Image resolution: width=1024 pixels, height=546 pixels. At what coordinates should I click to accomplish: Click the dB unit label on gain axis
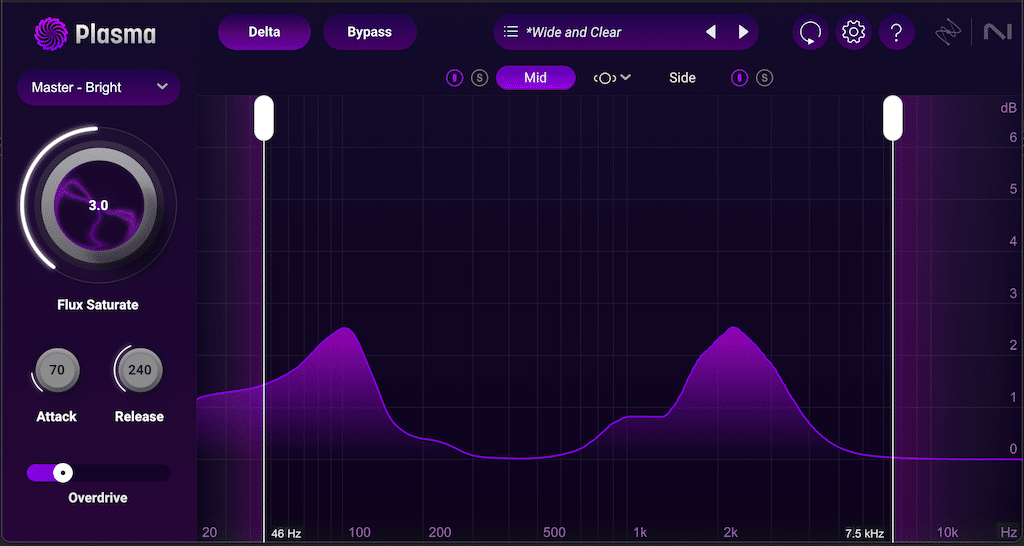pos(1008,108)
